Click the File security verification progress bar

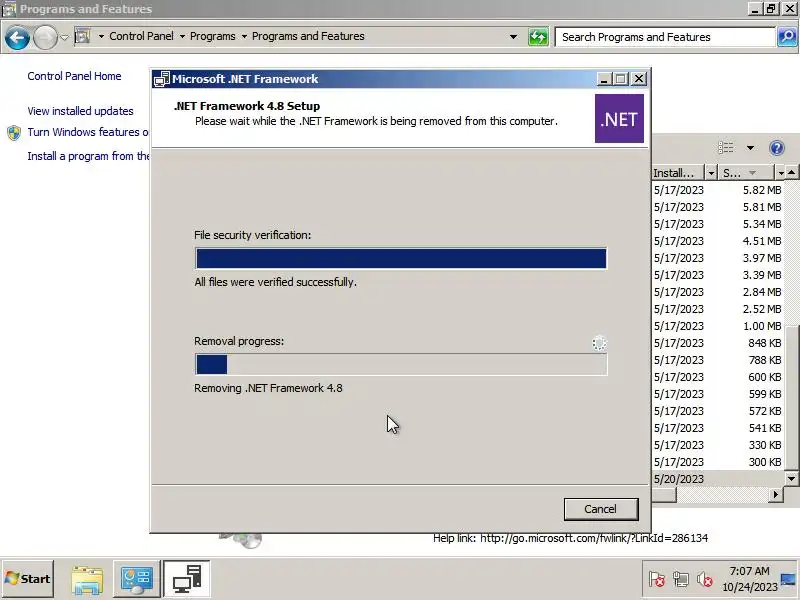[x=401, y=258]
